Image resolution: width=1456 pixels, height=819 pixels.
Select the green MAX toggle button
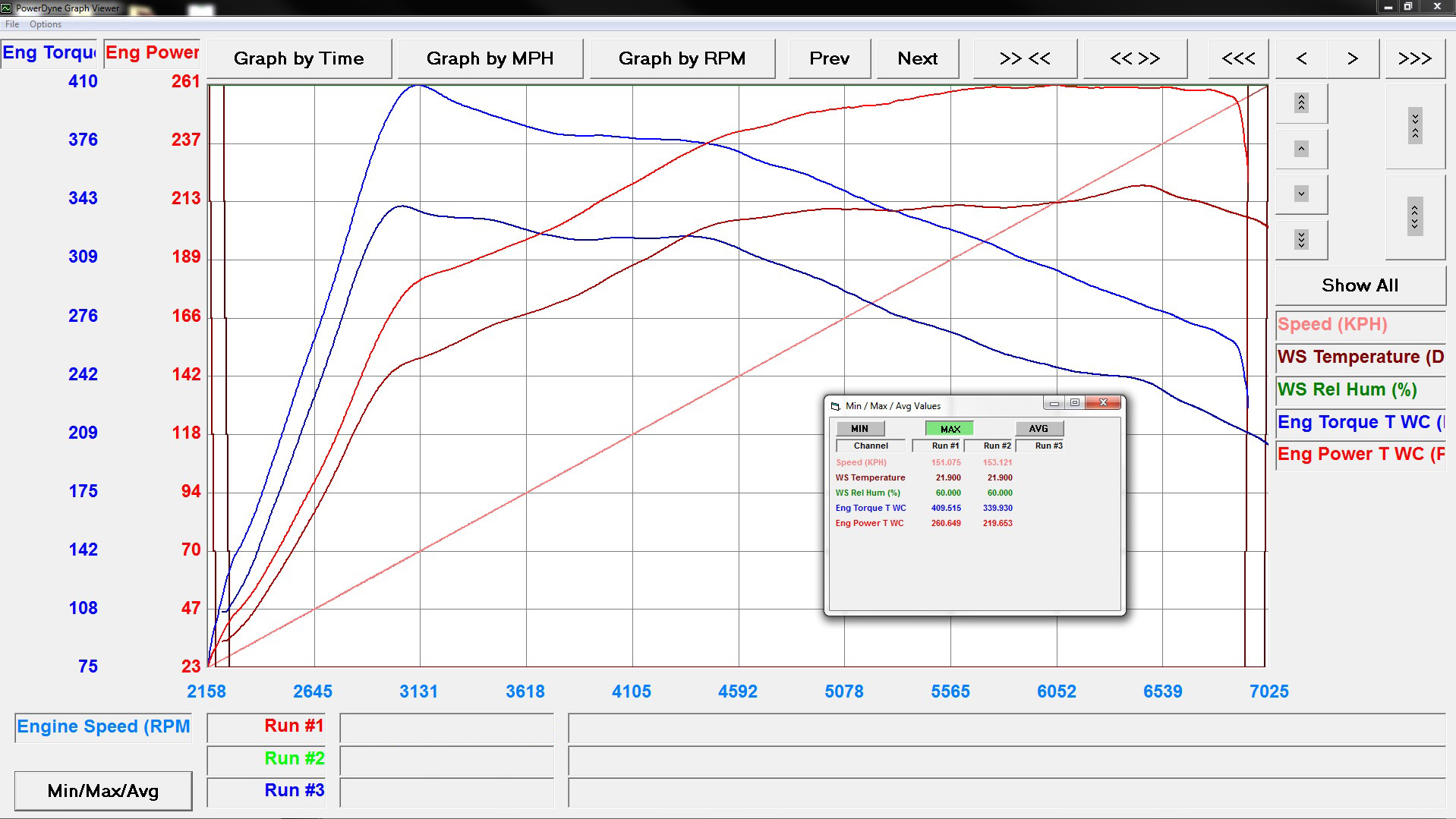(950, 429)
